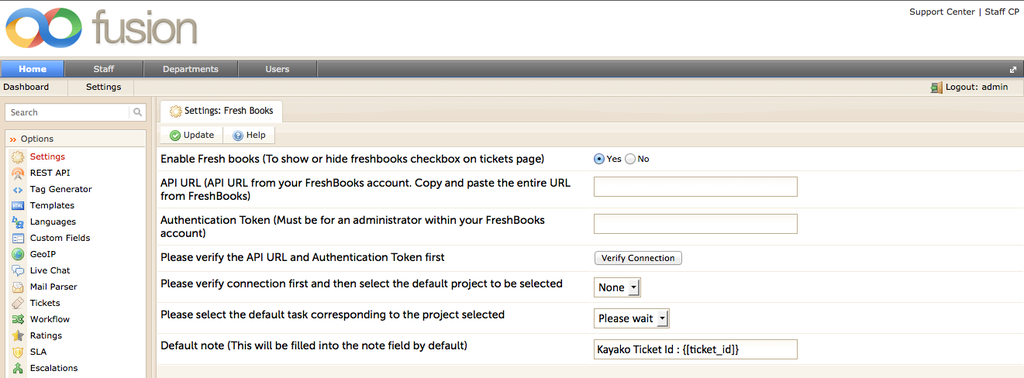1024x378 pixels.
Task: Go to the Dashboard submenu
Action: pos(26,87)
